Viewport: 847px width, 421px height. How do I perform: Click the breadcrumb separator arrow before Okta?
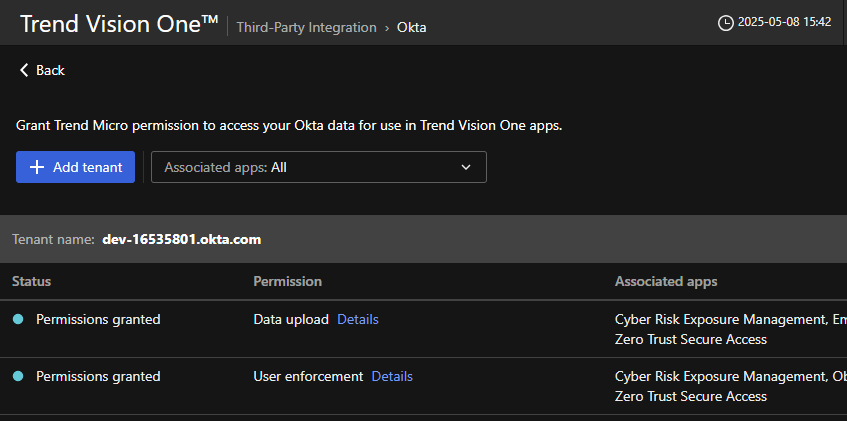(x=387, y=28)
